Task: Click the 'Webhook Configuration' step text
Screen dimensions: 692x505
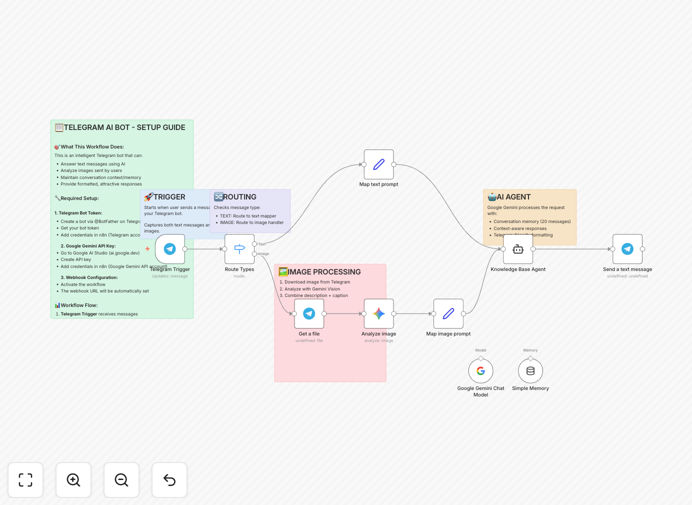Action: tap(89, 278)
